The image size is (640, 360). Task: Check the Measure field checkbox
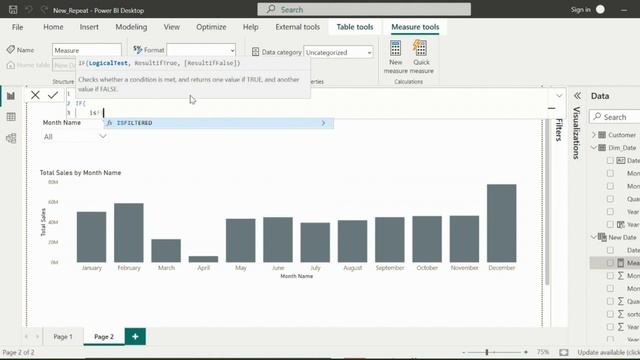(610, 263)
